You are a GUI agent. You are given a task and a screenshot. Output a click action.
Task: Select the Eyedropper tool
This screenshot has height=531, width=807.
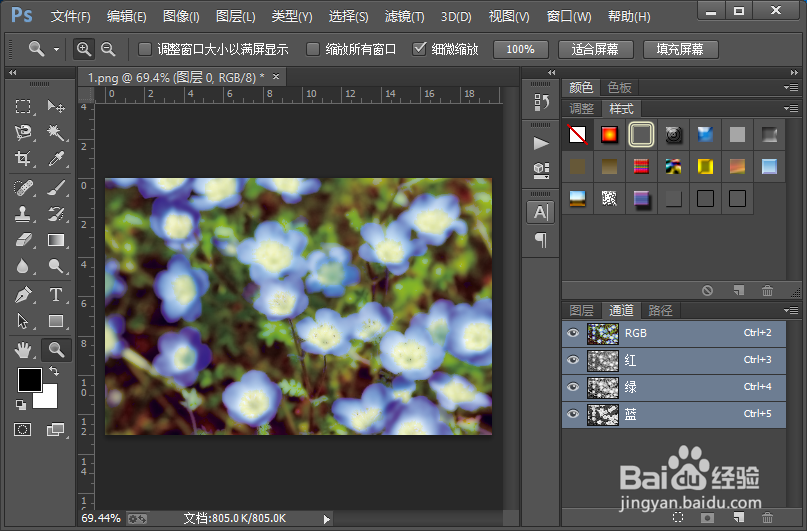[x=56, y=158]
